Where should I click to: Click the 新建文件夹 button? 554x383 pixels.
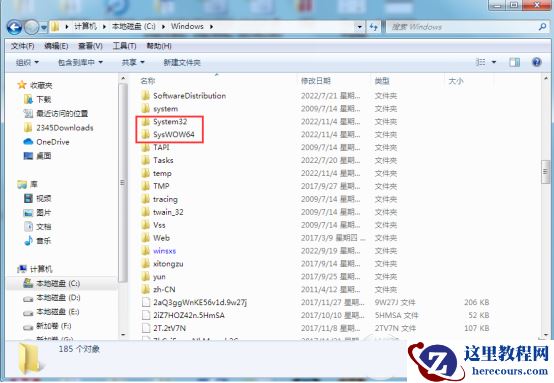tap(182, 63)
